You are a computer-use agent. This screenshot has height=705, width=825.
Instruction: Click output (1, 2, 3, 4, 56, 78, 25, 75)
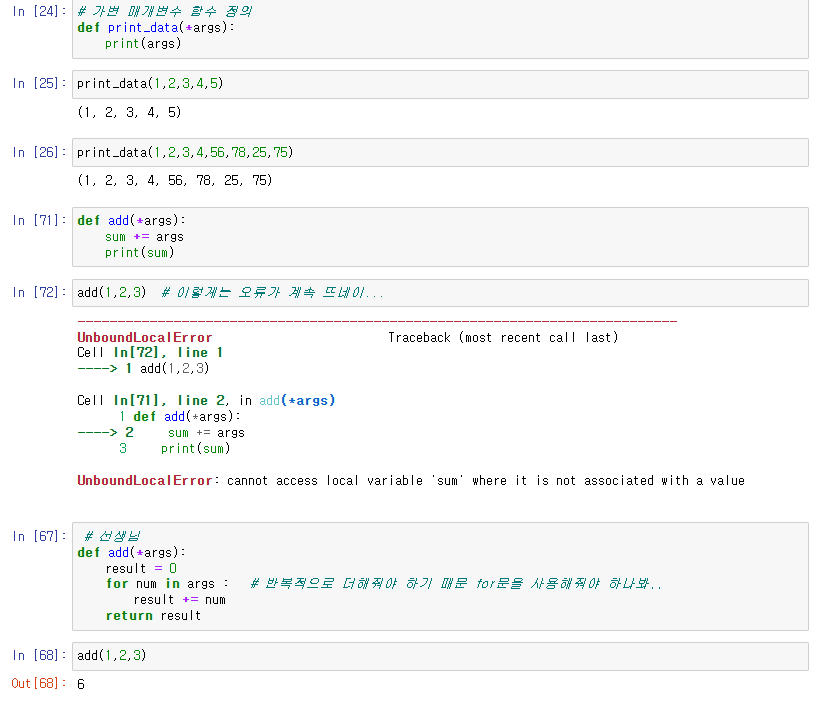(x=175, y=180)
